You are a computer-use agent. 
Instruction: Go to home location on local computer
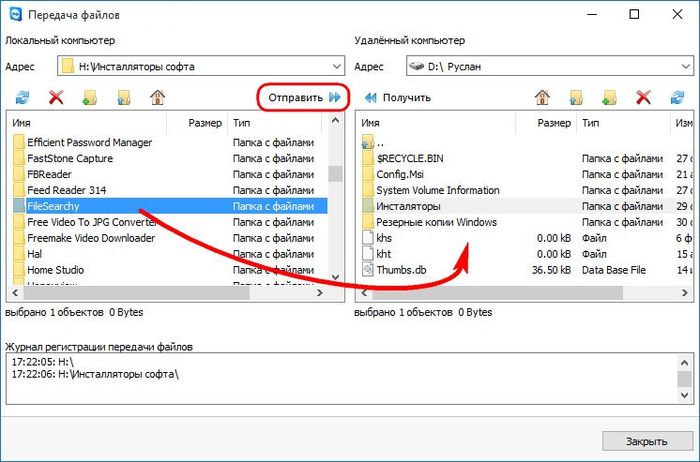pyautogui.click(x=157, y=97)
